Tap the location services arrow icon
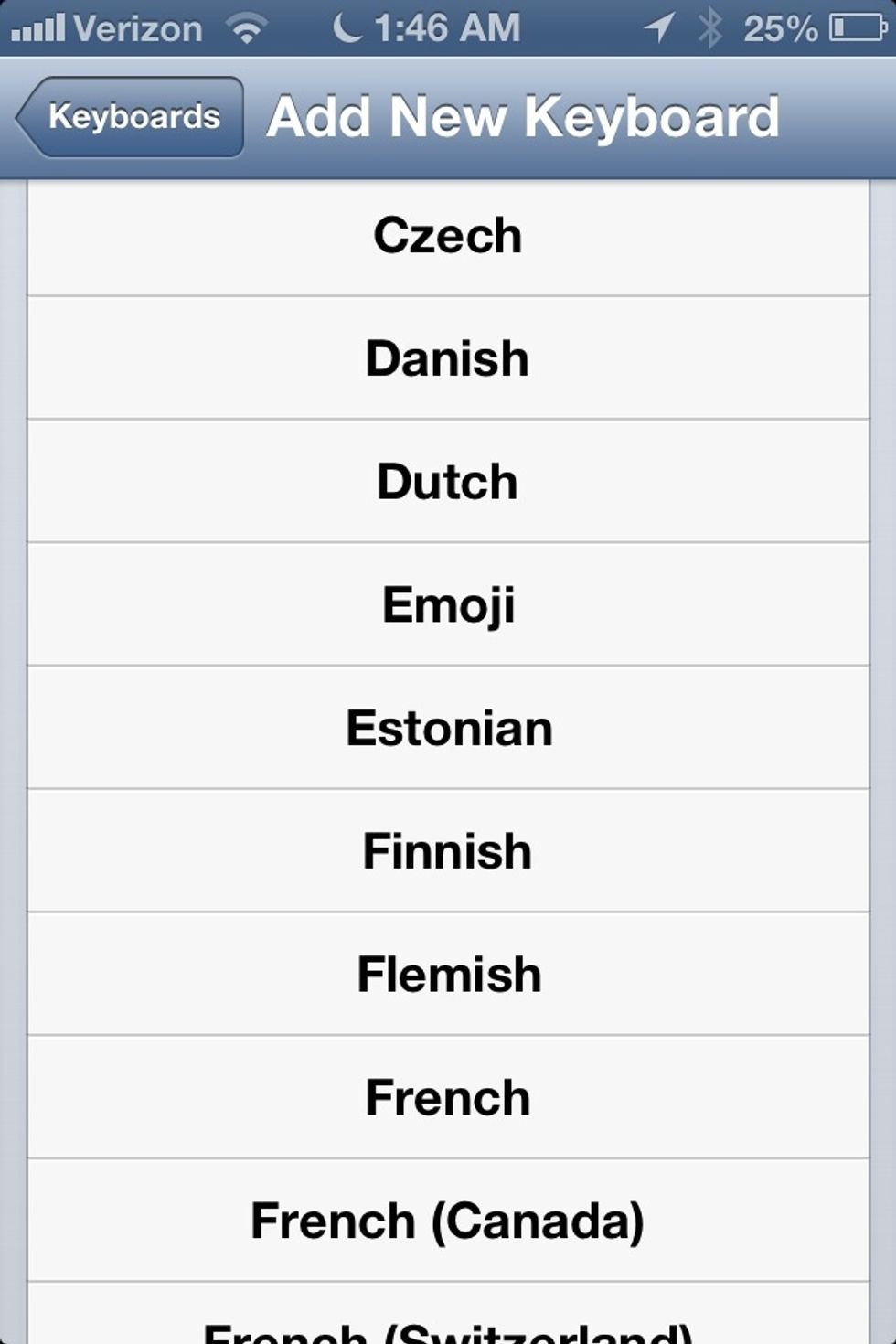The height and width of the screenshot is (1344, 896). [x=659, y=27]
